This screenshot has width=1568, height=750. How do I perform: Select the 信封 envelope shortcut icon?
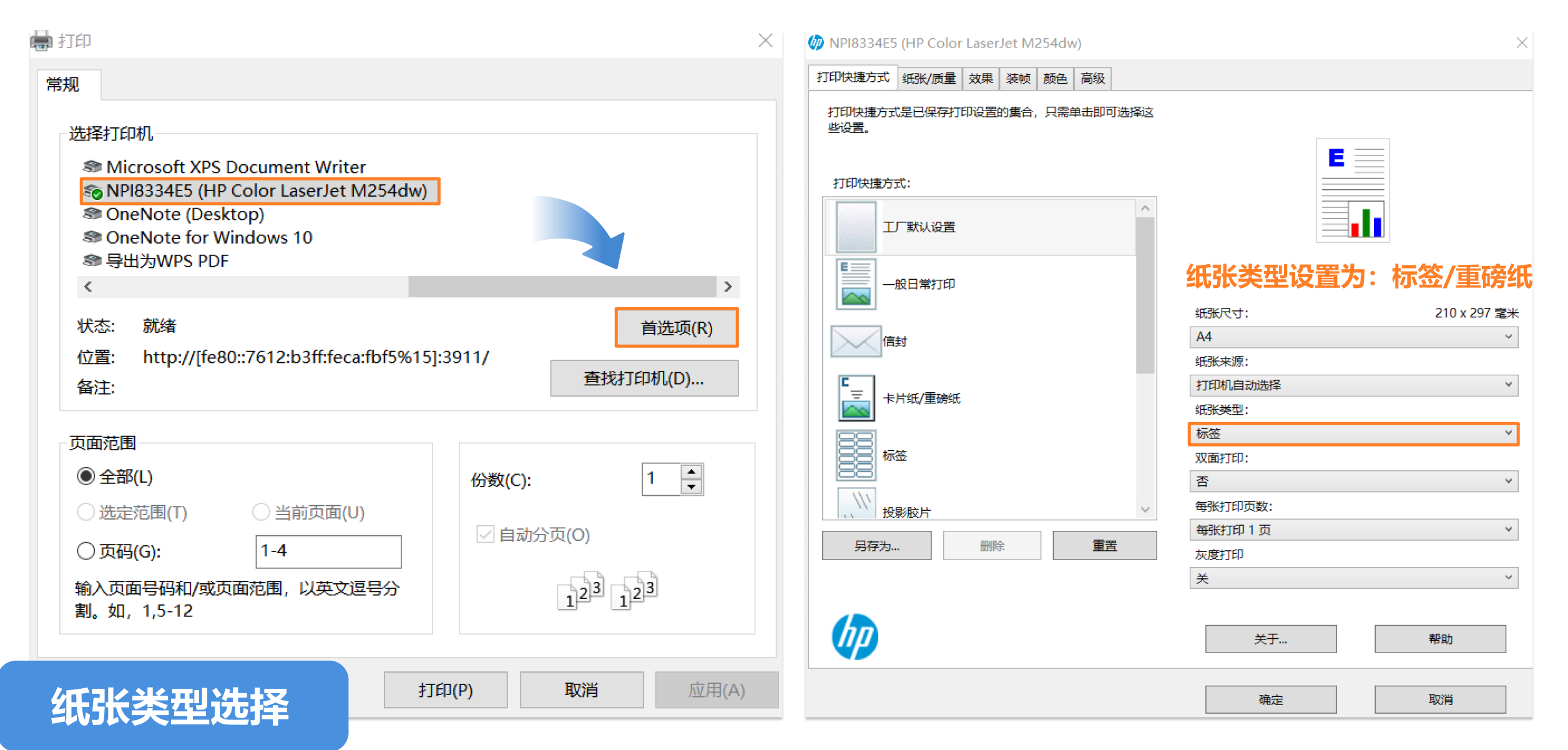(x=856, y=341)
